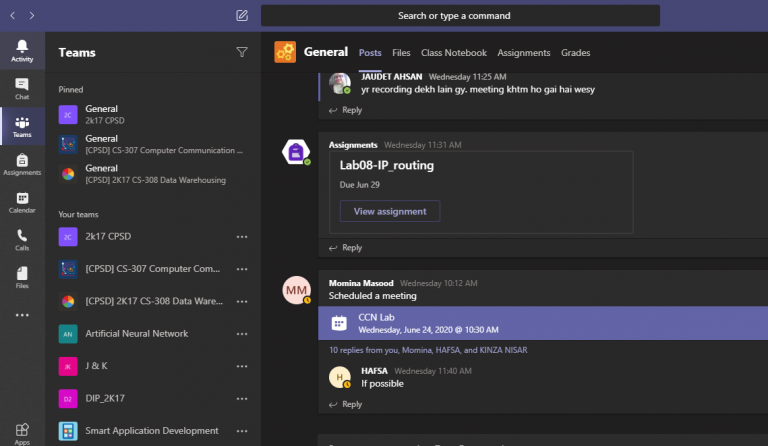Reply to the CCN Lab meeting thread
Screen dimensions: 768x446
pos(346,404)
